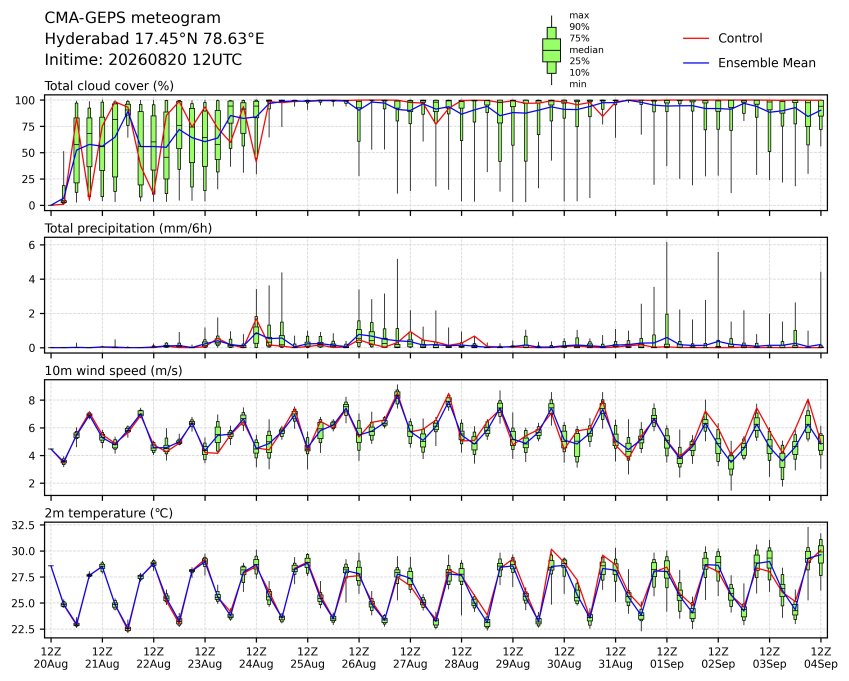Image resolution: width=849 pixels, height=681 pixels.
Task: Click the 10m wind speed panel title
Action: pyautogui.click(x=113, y=371)
